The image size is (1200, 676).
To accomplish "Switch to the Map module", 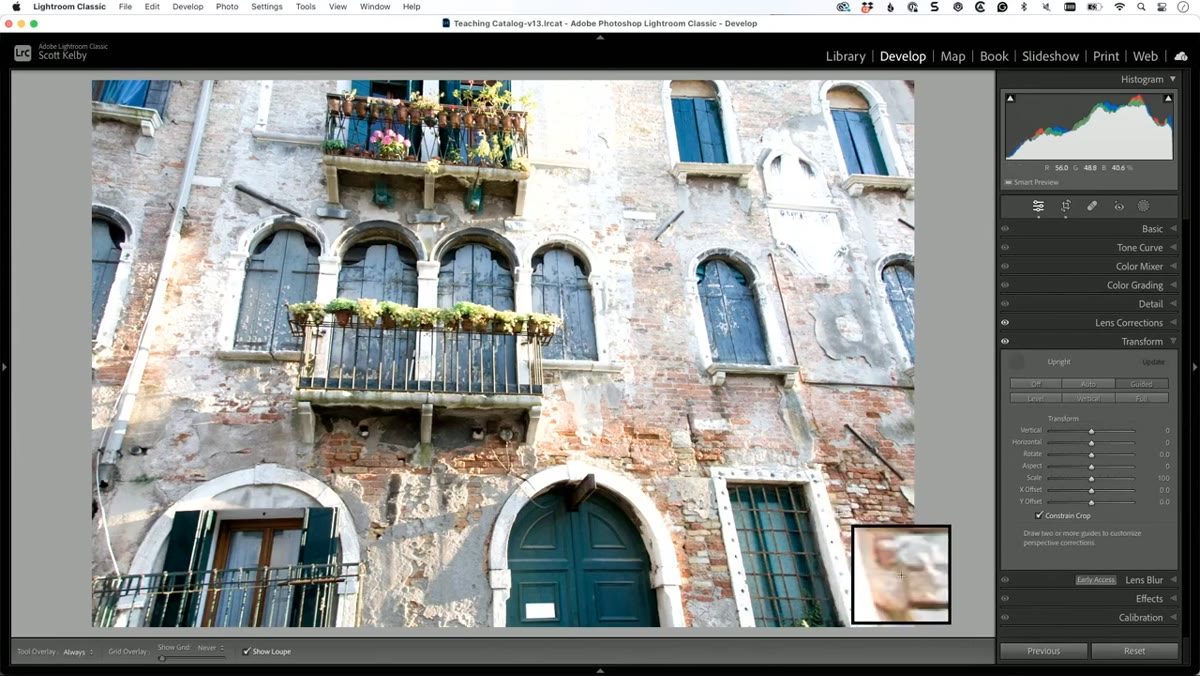I will click(x=953, y=56).
